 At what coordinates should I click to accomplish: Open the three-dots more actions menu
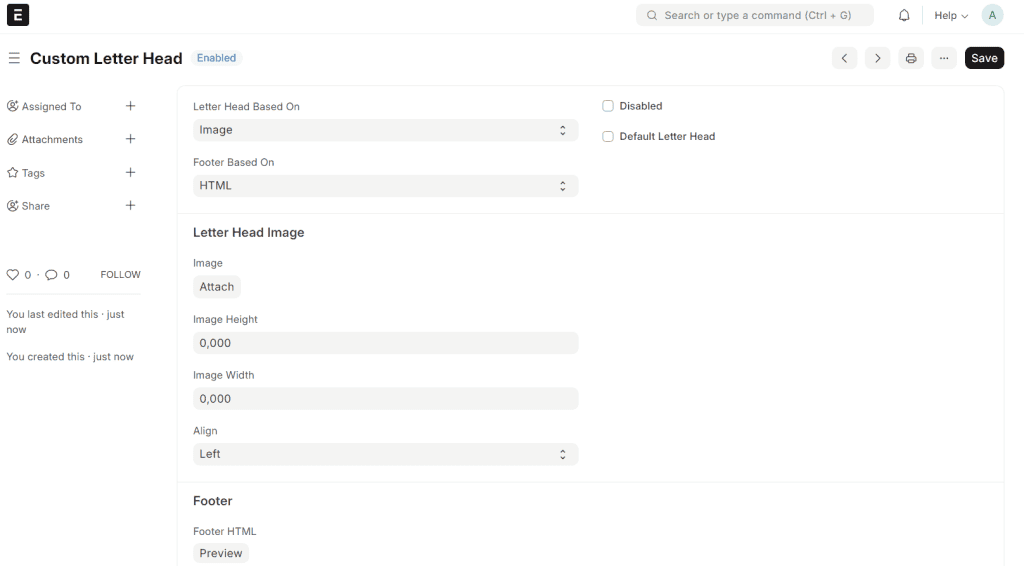(944, 58)
